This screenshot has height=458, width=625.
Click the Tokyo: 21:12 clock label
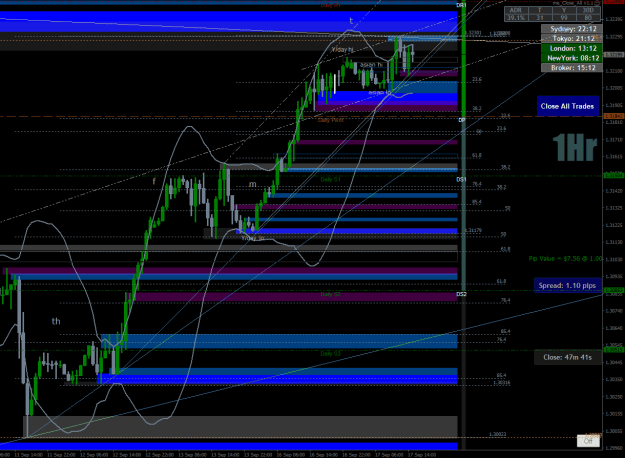[x=571, y=38]
